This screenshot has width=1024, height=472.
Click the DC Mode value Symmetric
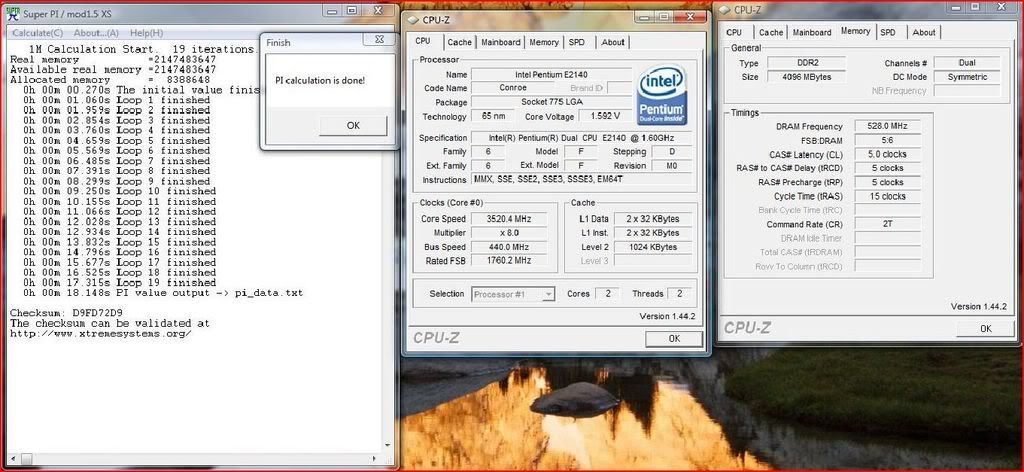967,76
